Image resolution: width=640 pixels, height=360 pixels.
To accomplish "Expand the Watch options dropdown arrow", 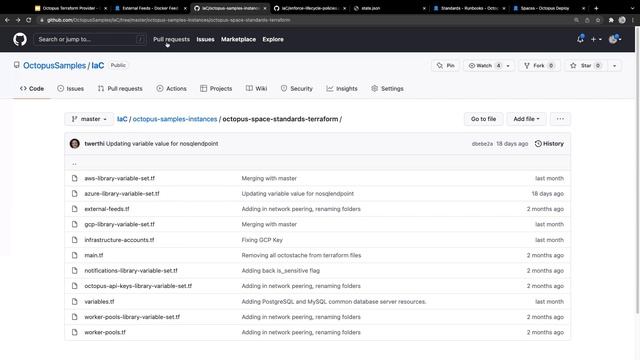I will (509, 65).
